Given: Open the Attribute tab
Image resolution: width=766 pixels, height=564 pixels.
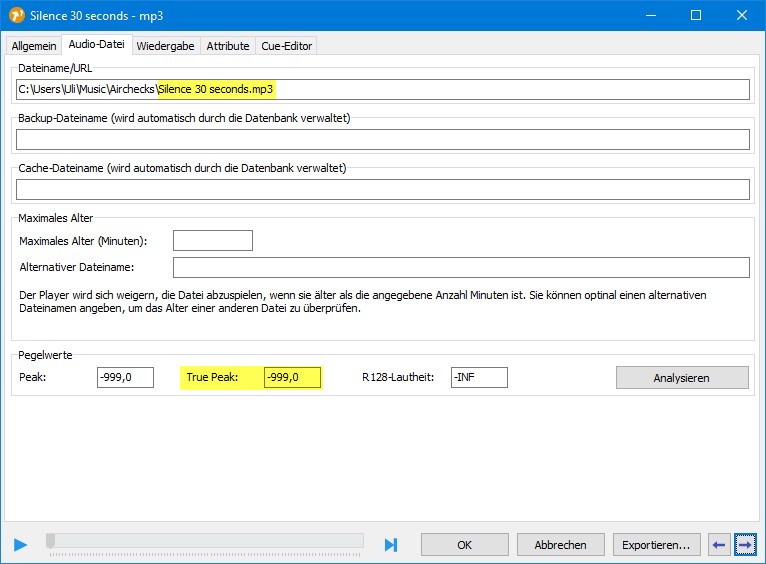Looking at the screenshot, I should (x=228, y=46).
